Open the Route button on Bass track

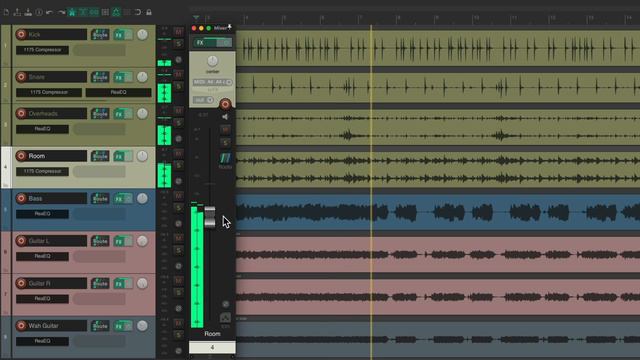pyautogui.click(x=100, y=199)
